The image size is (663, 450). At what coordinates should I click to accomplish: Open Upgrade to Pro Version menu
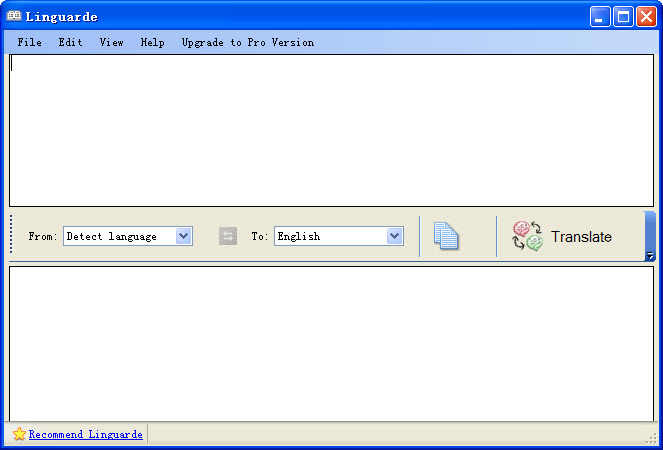(248, 42)
